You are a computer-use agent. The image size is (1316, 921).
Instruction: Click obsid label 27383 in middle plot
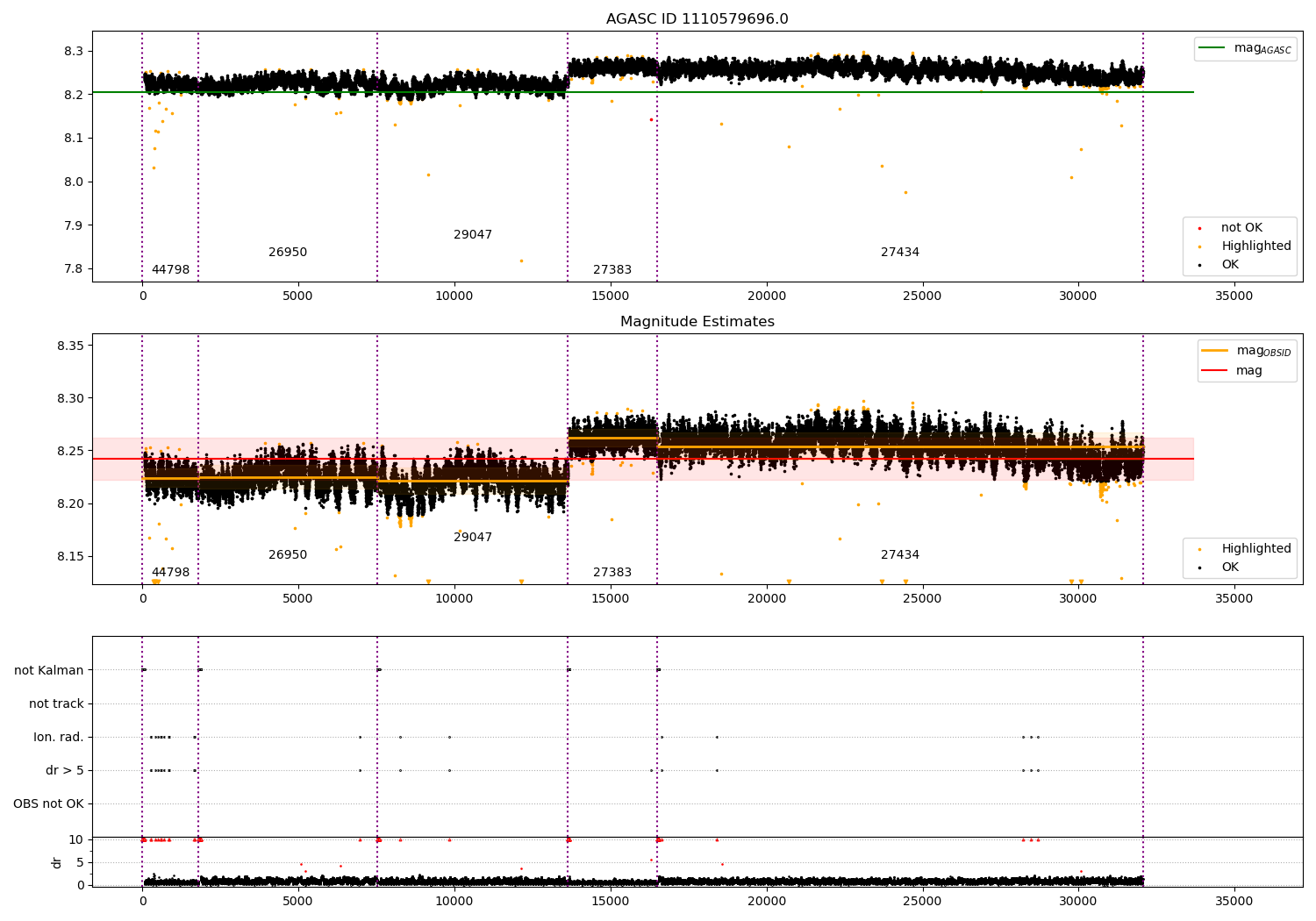click(x=612, y=573)
